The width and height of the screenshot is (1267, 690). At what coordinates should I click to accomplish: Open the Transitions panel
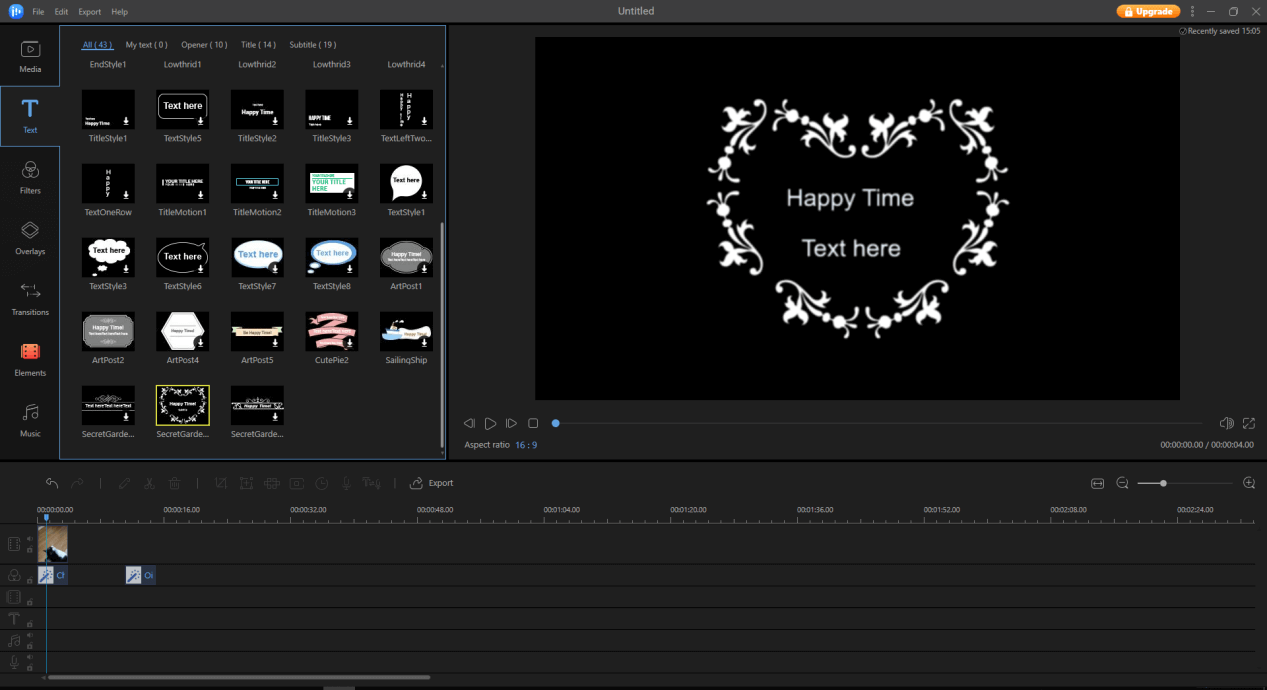tap(30, 298)
